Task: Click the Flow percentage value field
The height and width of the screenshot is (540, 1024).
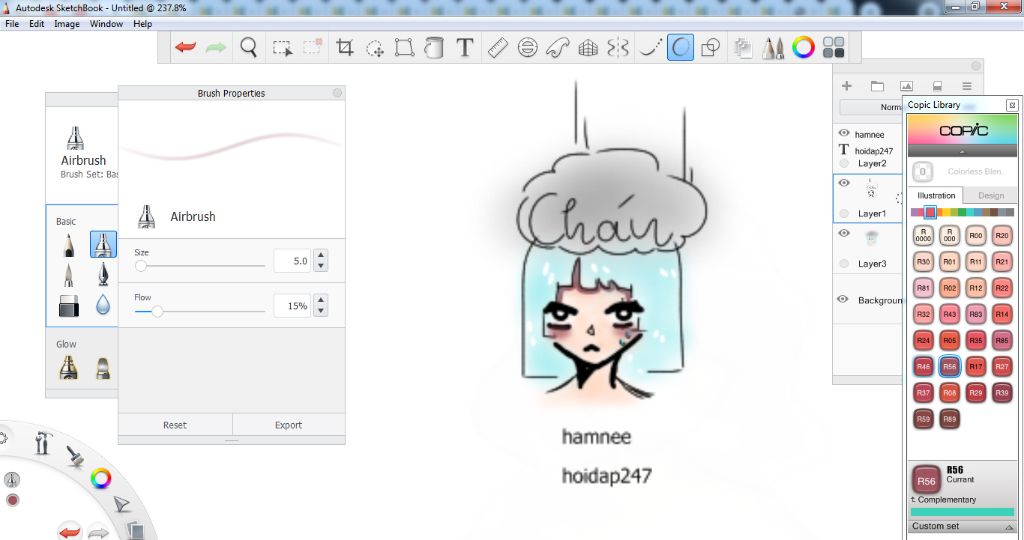Action: click(x=292, y=306)
